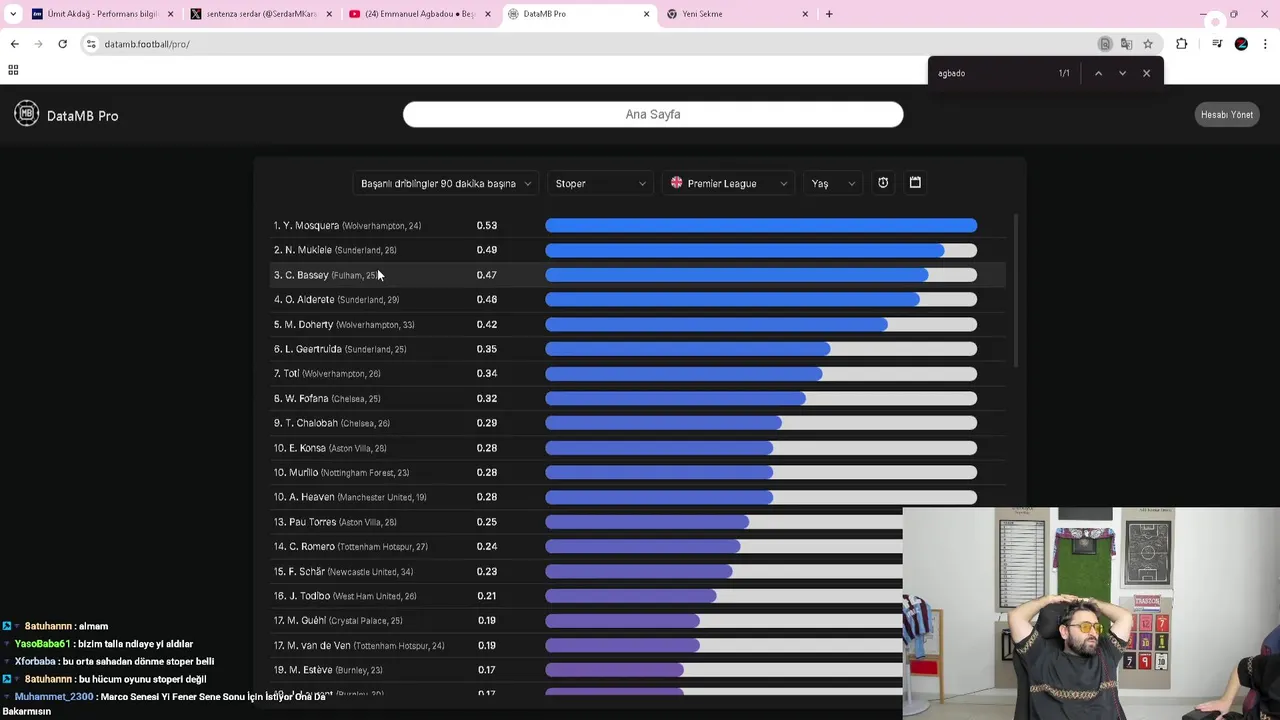1280x720 pixels.
Task: Click the Ana Sayfa button
Action: point(653,114)
